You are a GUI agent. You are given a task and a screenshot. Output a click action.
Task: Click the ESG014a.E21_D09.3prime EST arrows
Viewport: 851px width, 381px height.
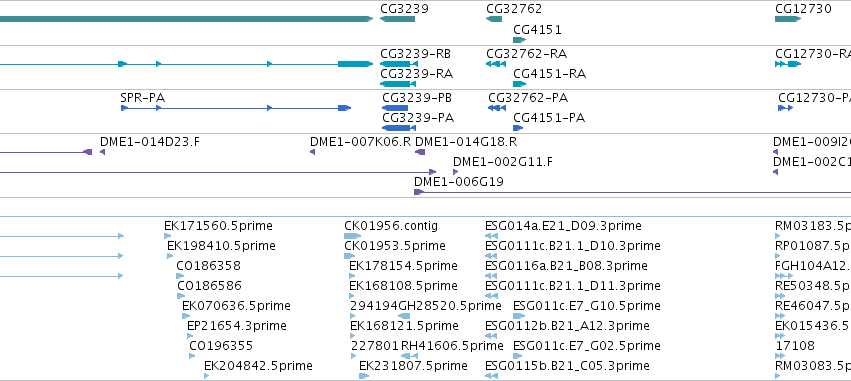491,236
